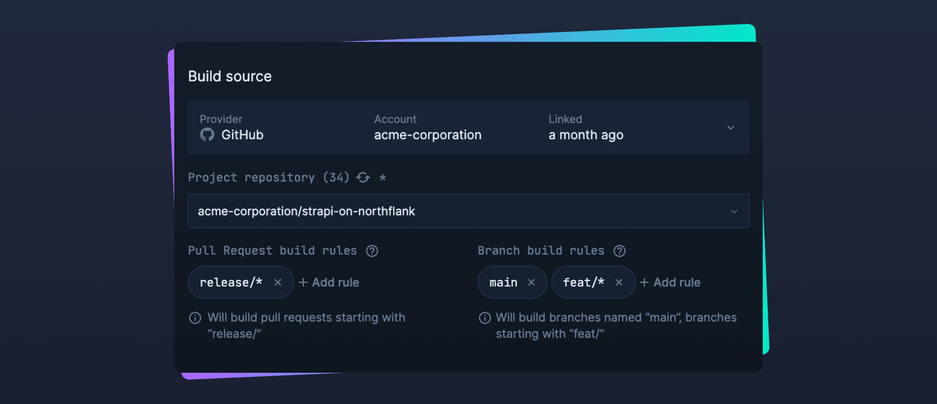The height and width of the screenshot is (404, 937).
Task: Click the GitHub provider logo icon
Action: point(207,135)
